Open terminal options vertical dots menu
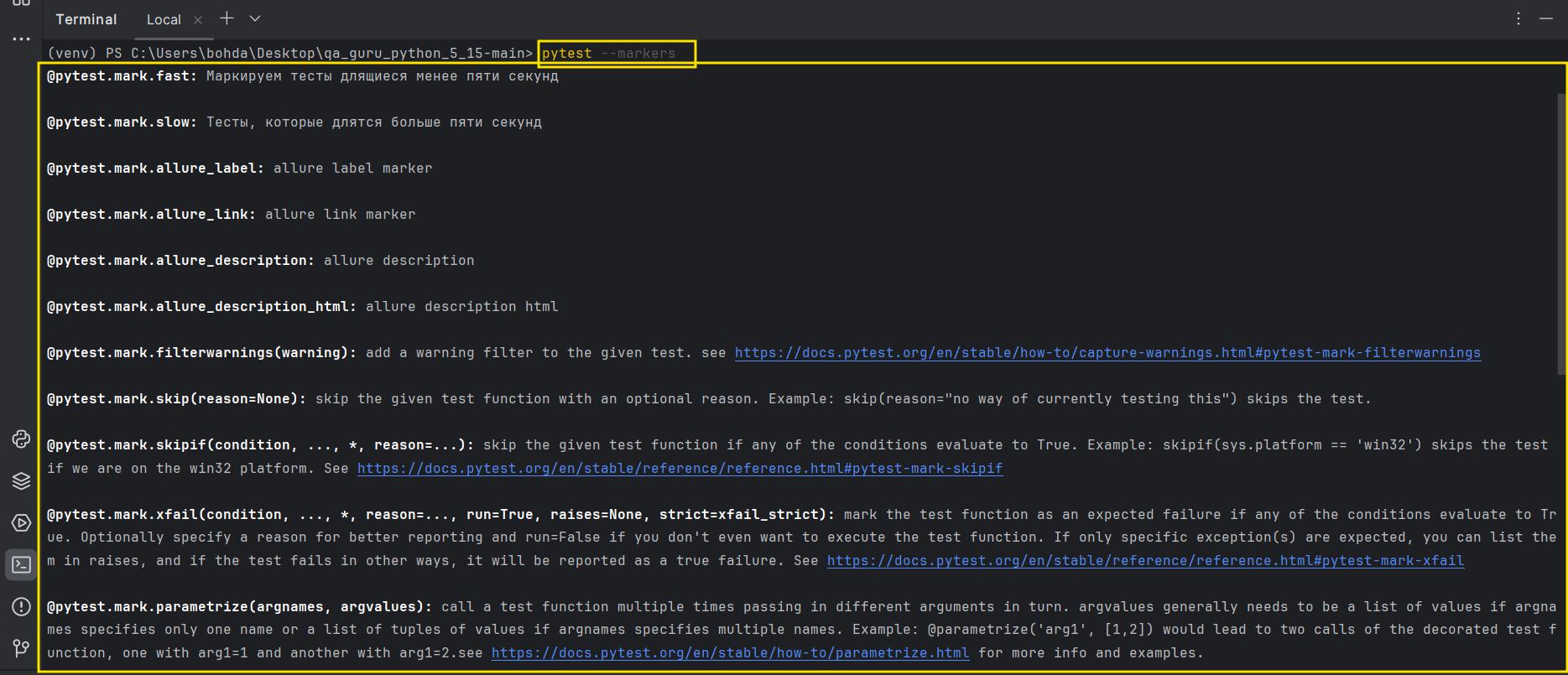1568x675 pixels. (x=1518, y=18)
